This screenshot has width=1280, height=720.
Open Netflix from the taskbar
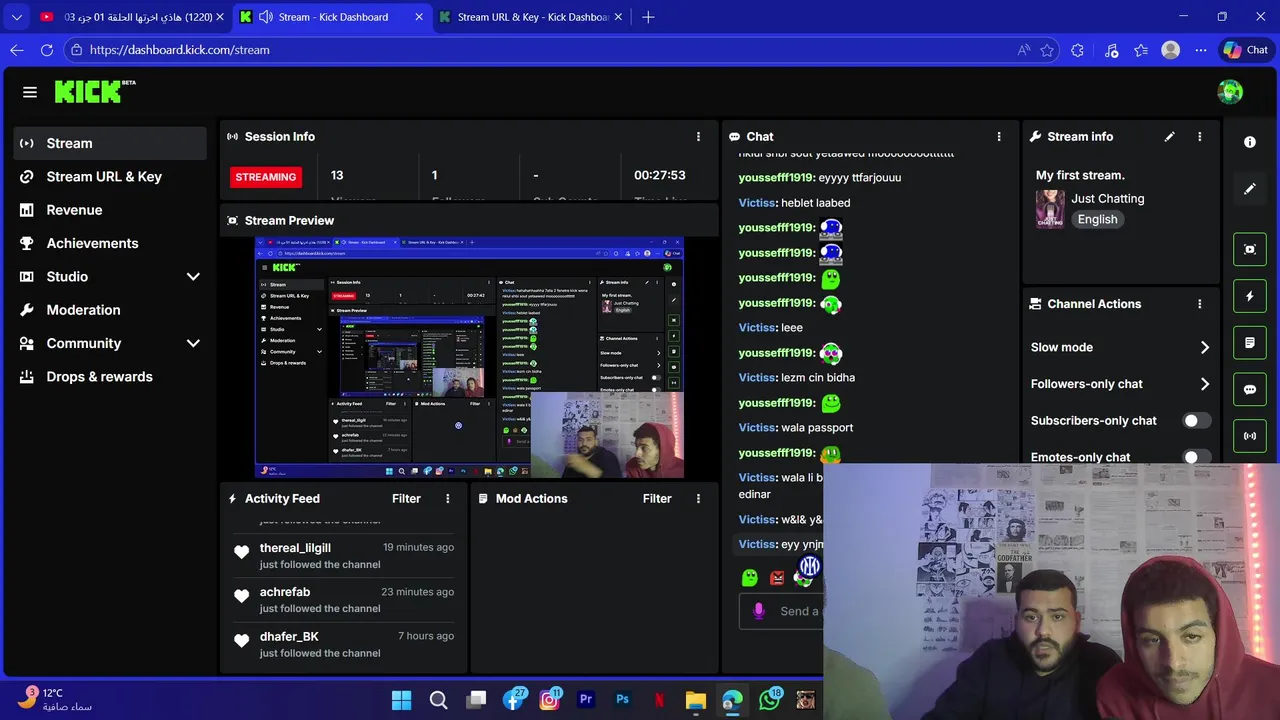click(x=659, y=700)
